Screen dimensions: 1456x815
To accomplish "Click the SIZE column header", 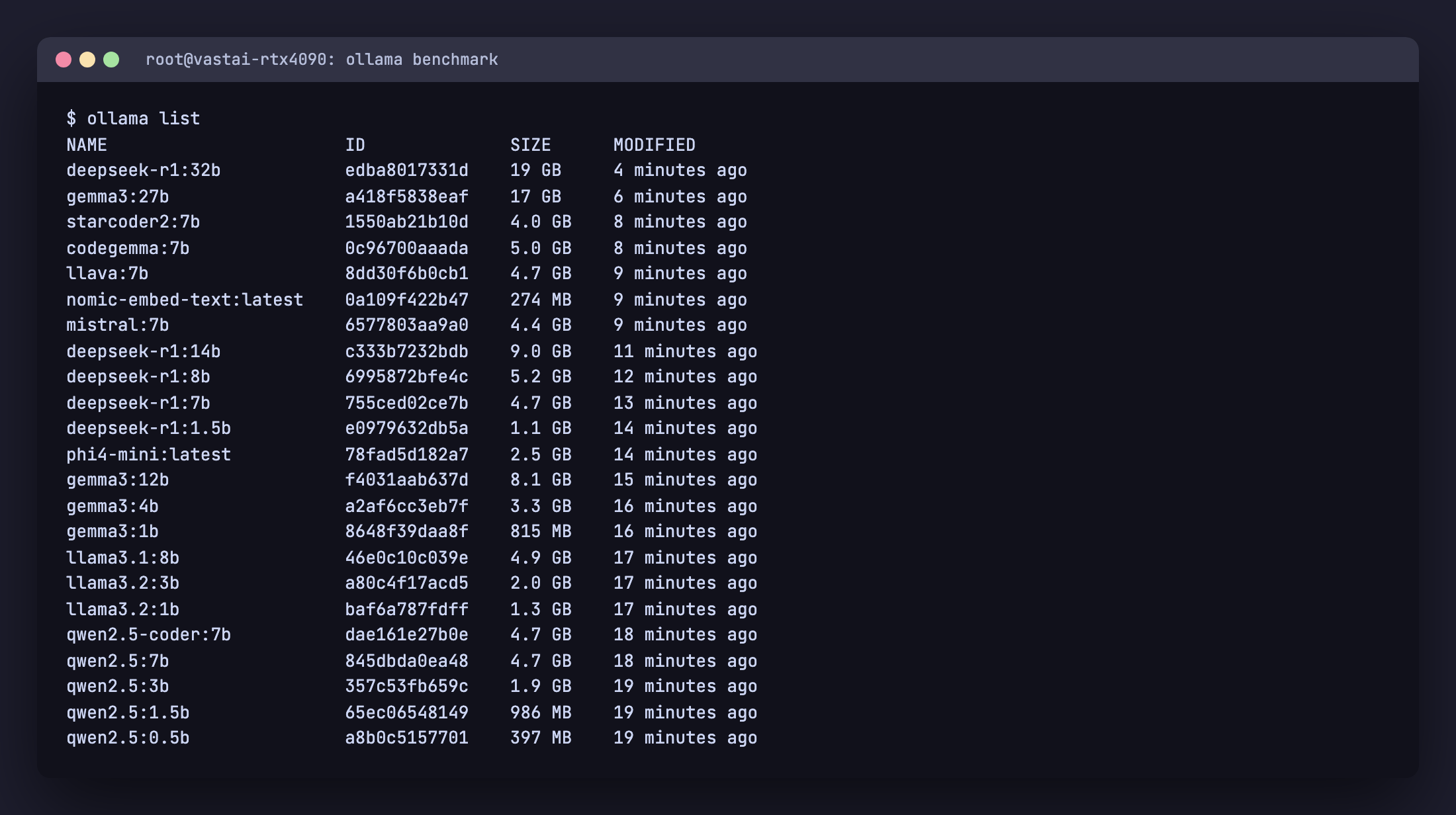I will (531, 145).
